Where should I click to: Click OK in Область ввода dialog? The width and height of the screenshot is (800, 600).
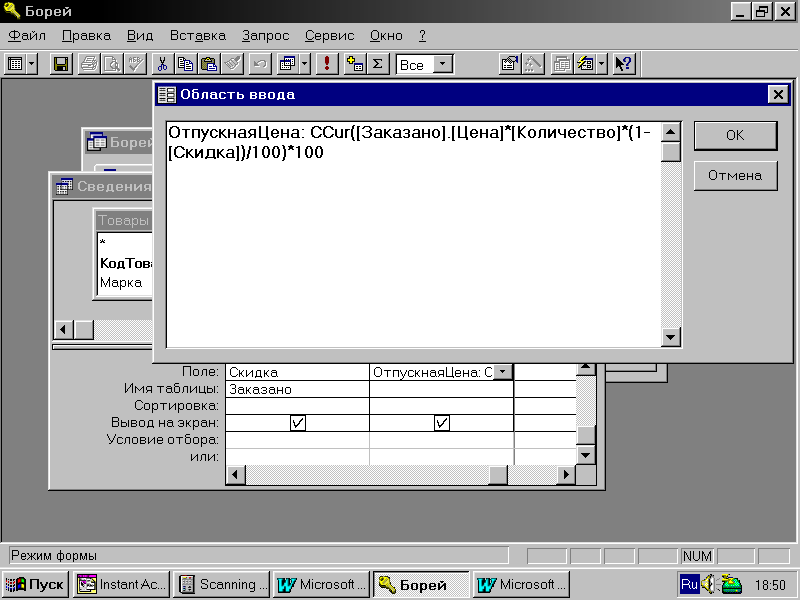[735, 135]
